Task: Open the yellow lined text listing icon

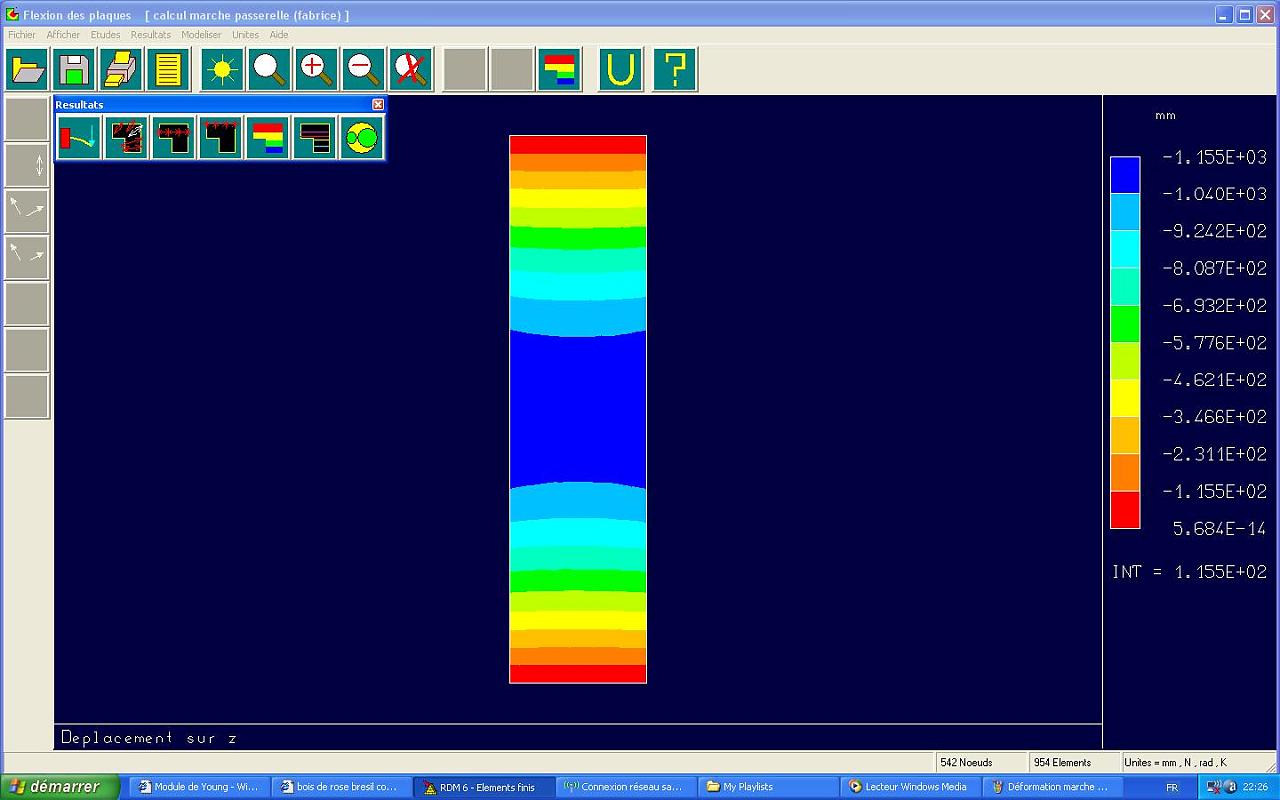Action: [168, 69]
